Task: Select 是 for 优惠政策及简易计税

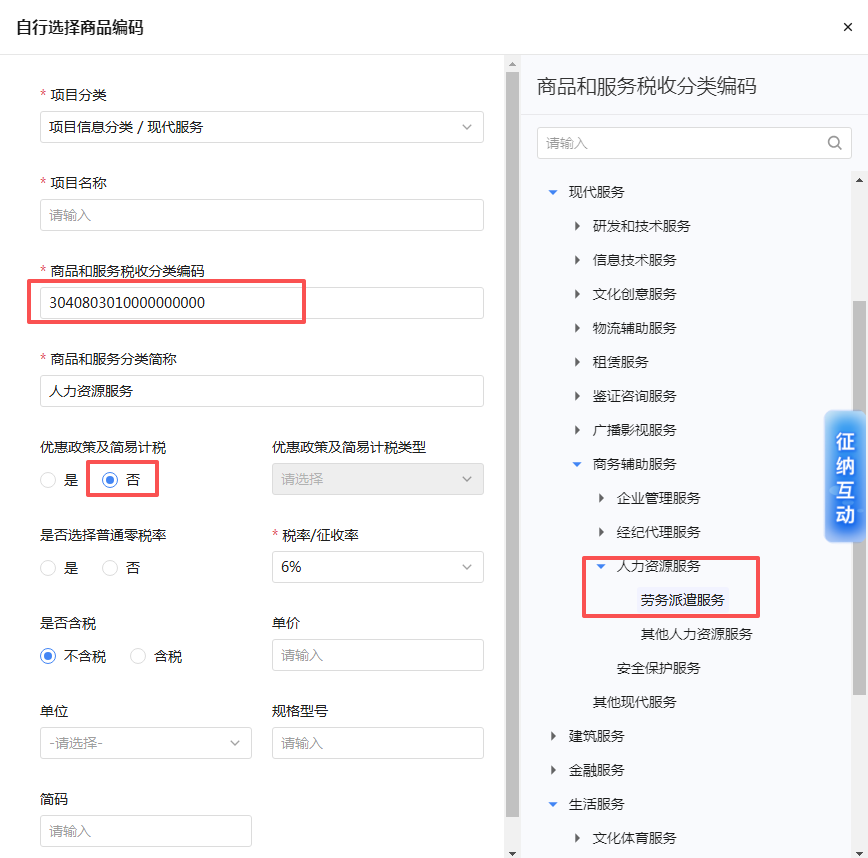Action: [x=48, y=480]
